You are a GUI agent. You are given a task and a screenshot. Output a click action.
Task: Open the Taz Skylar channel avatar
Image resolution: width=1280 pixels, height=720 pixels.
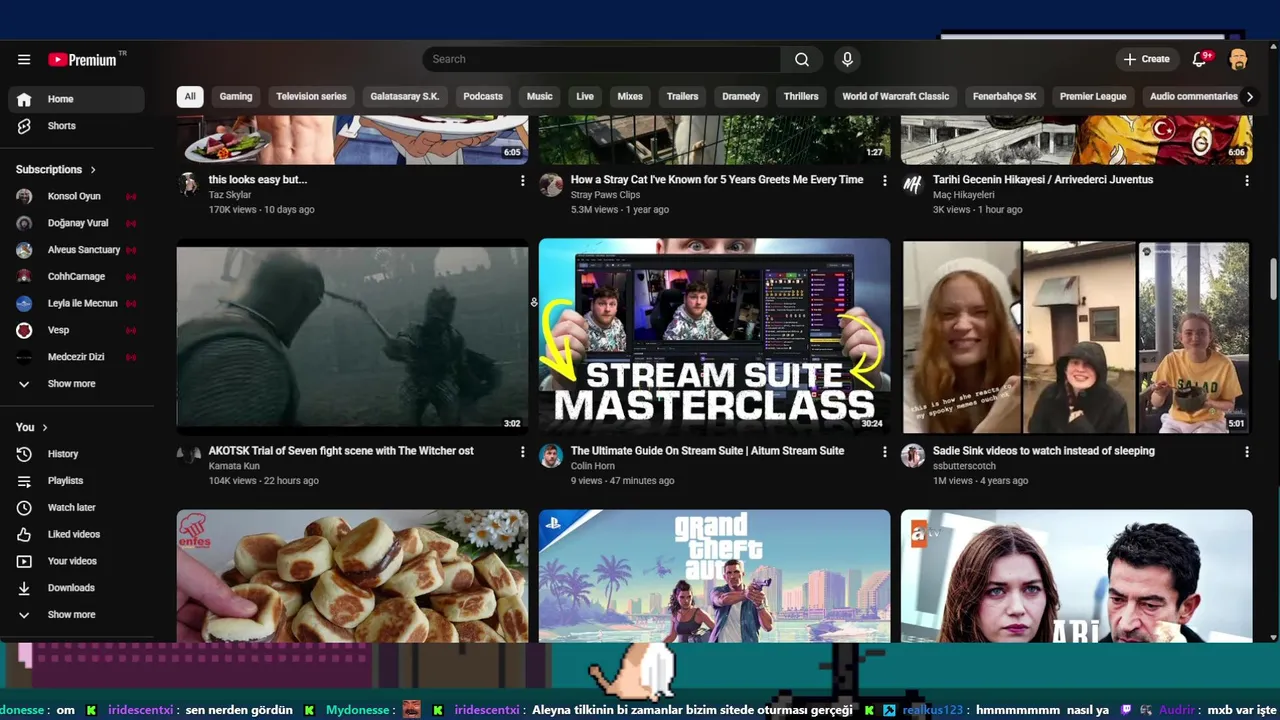pyautogui.click(x=188, y=184)
